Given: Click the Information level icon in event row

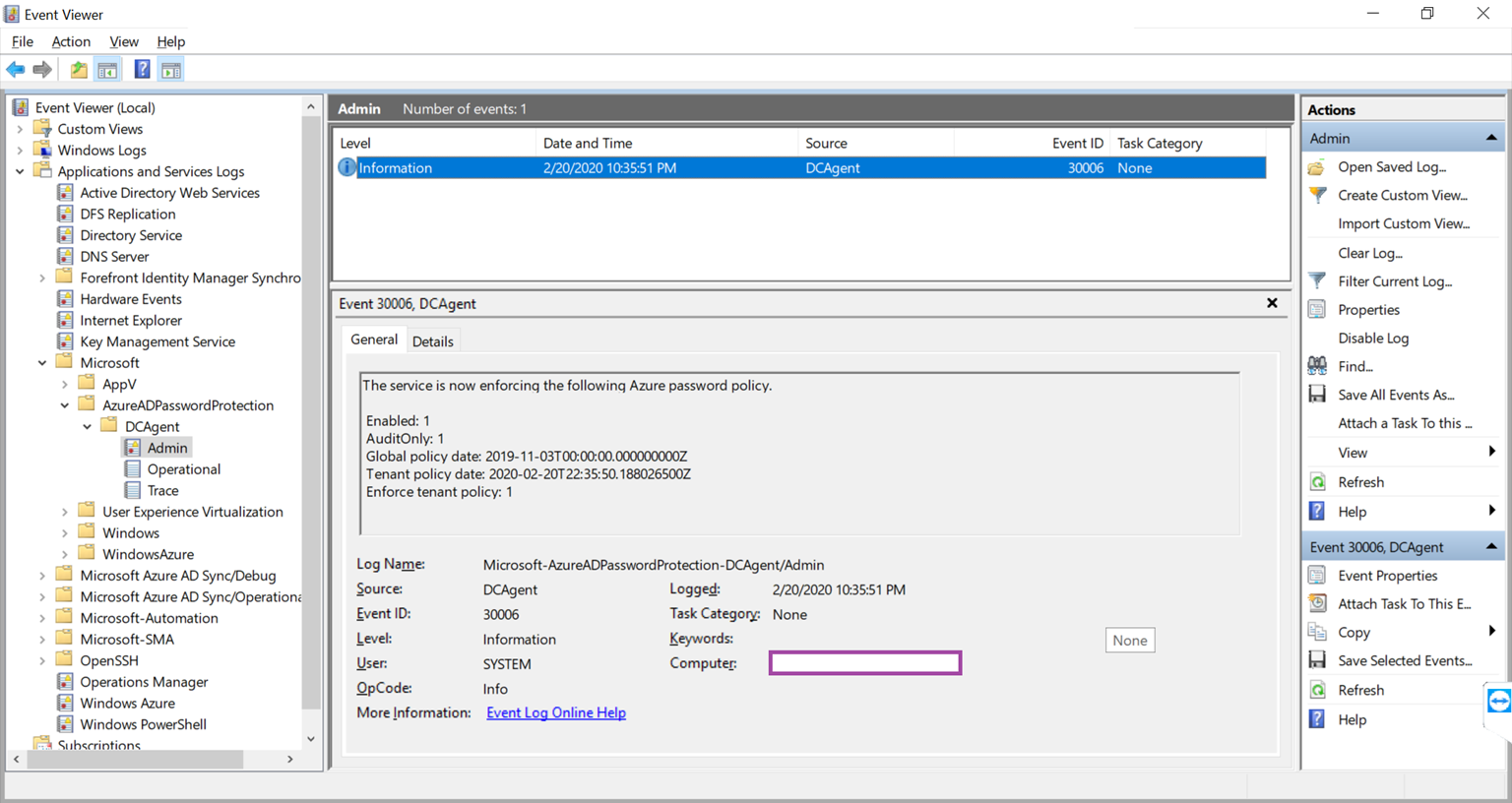Looking at the screenshot, I should (346, 168).
